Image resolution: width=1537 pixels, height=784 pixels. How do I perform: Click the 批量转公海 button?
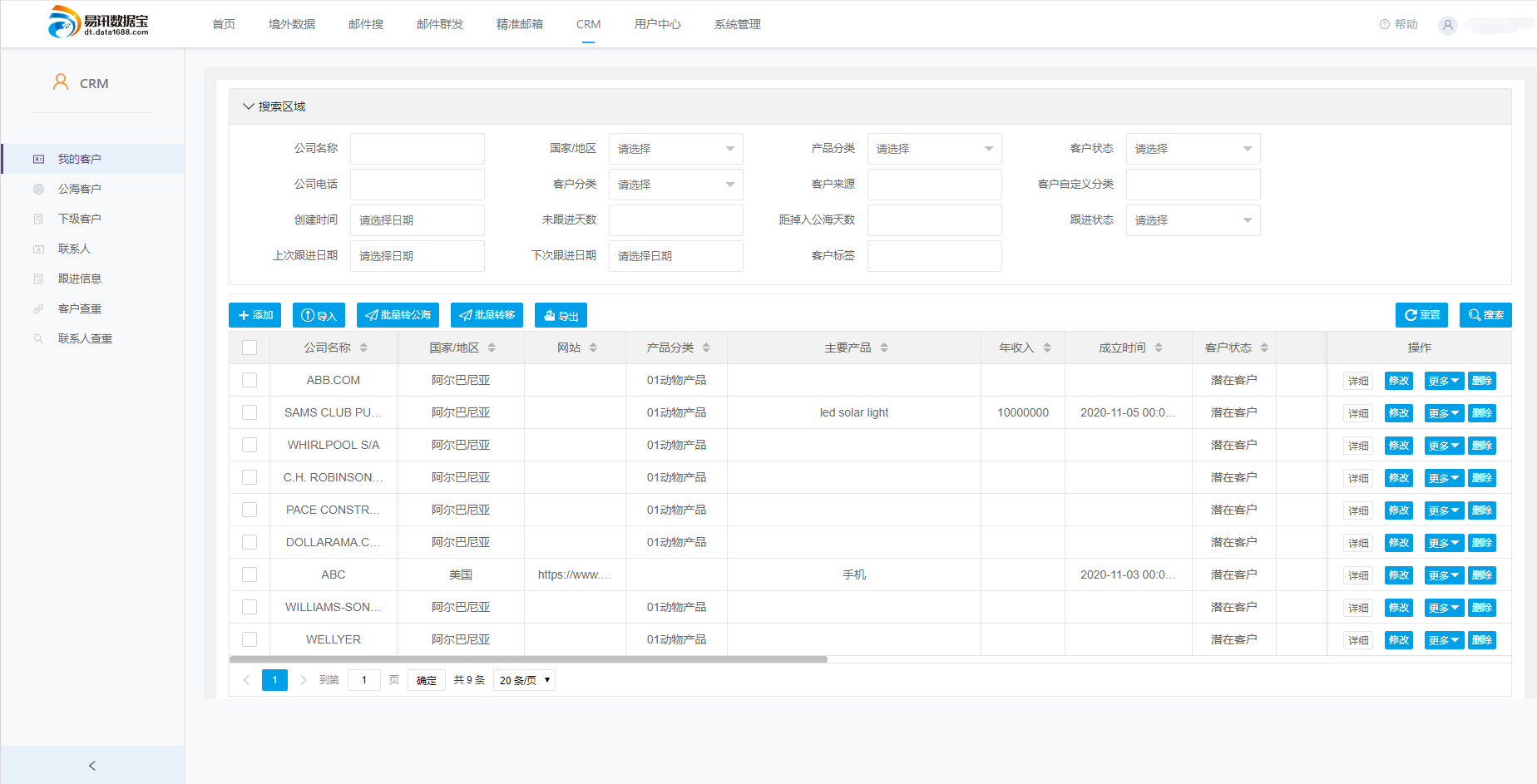point(398,315)
